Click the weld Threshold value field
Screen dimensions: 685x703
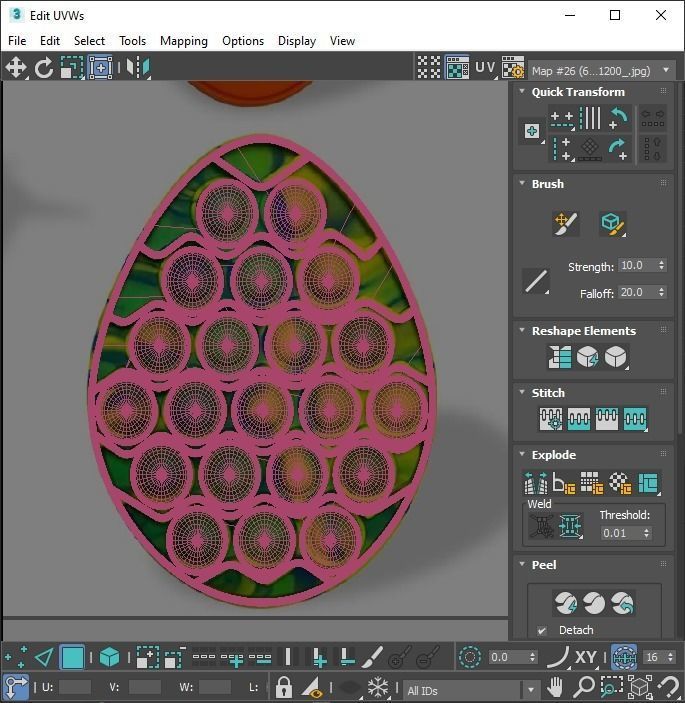tap(621, 533)
